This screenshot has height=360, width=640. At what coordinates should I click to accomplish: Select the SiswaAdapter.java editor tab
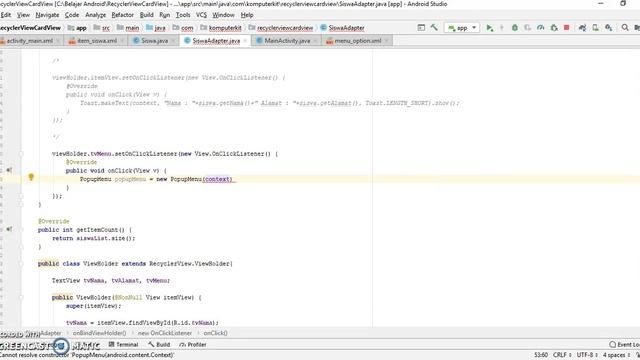click(216, 41)
